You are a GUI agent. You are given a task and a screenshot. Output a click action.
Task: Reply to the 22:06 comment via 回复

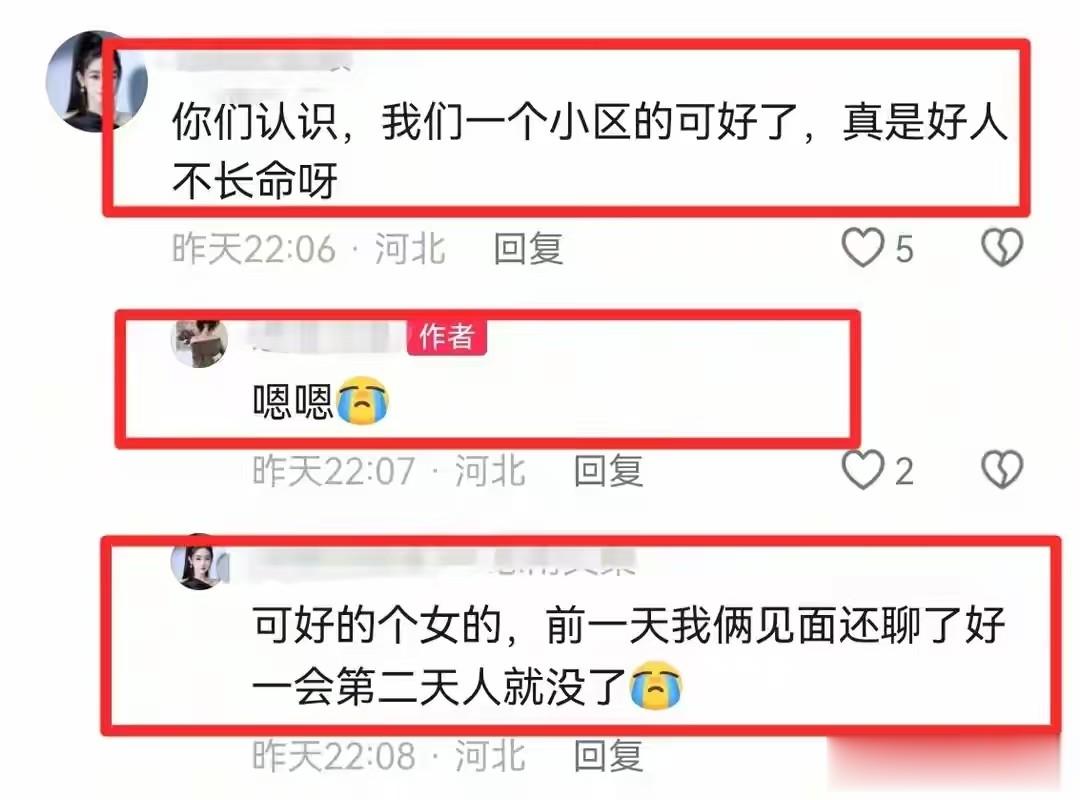[528, 249]
